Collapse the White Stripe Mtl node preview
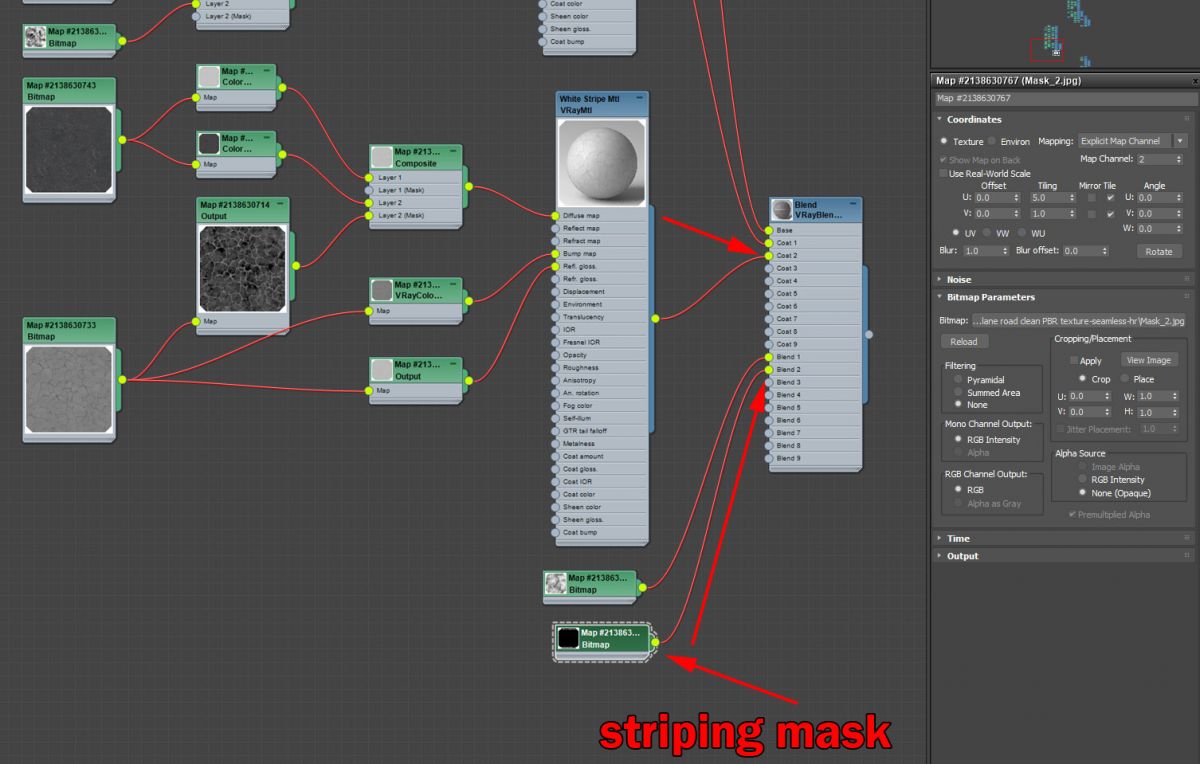Image resolution: width=1200 pixels, height=764 pixels. (x=640, y=99)
